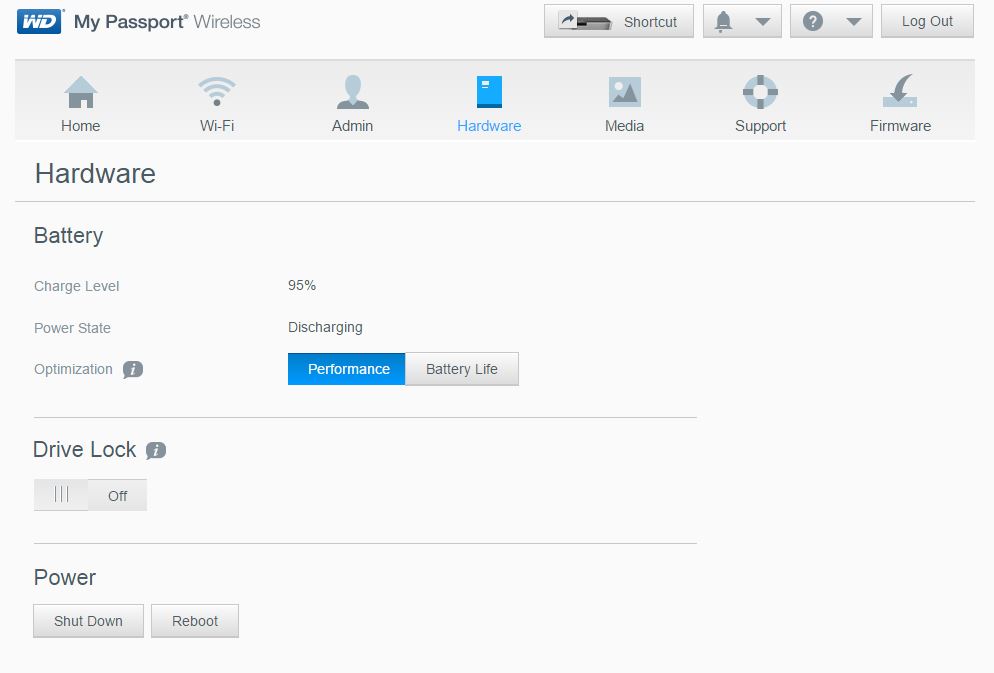Click the Drive Lock section heading
The width and height of the screenshot is (994, 673).
[x=84, y=449]
